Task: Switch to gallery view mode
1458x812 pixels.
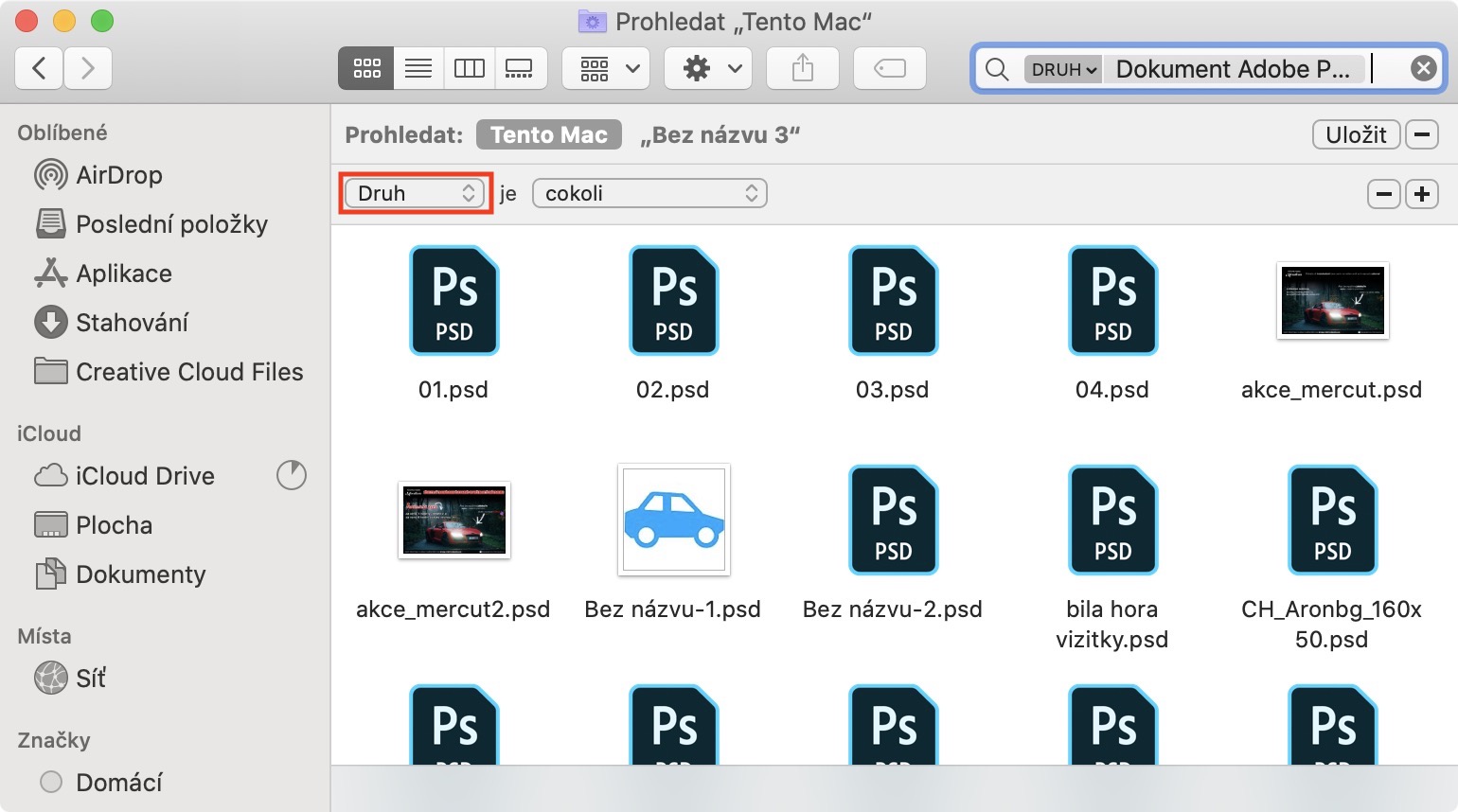Action: [520, 68]
